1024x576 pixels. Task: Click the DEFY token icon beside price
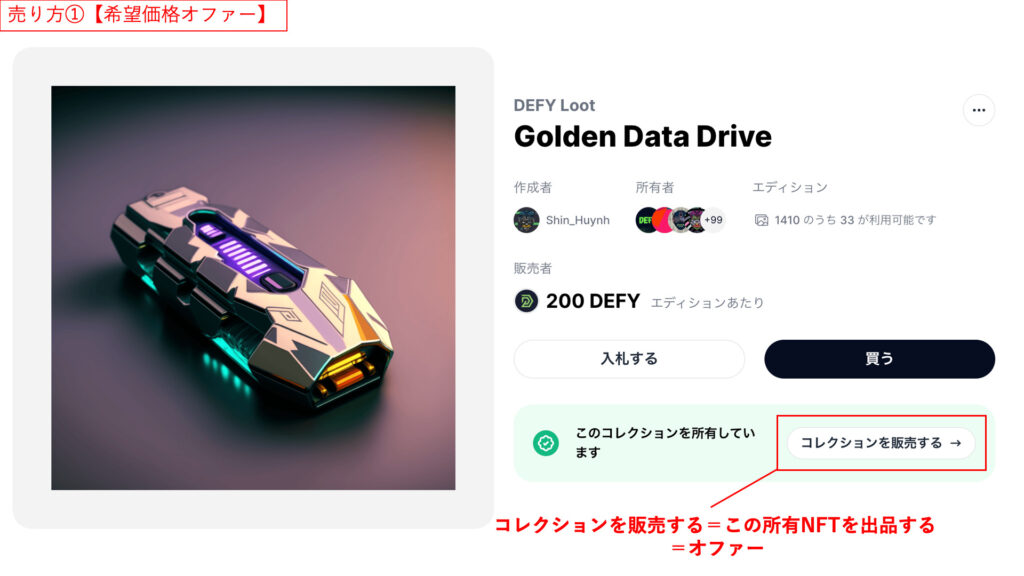click(526, 301)
